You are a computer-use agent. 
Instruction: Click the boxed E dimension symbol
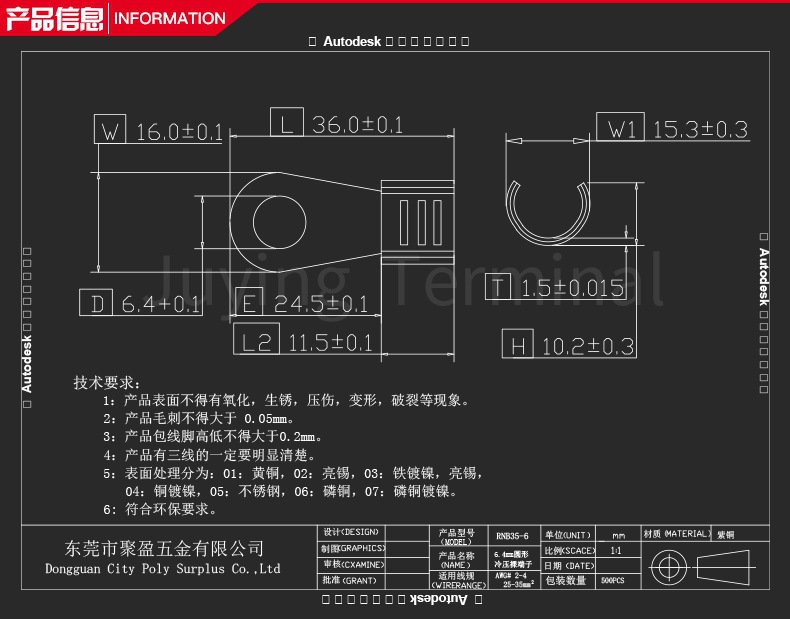(x=250, y=303)
